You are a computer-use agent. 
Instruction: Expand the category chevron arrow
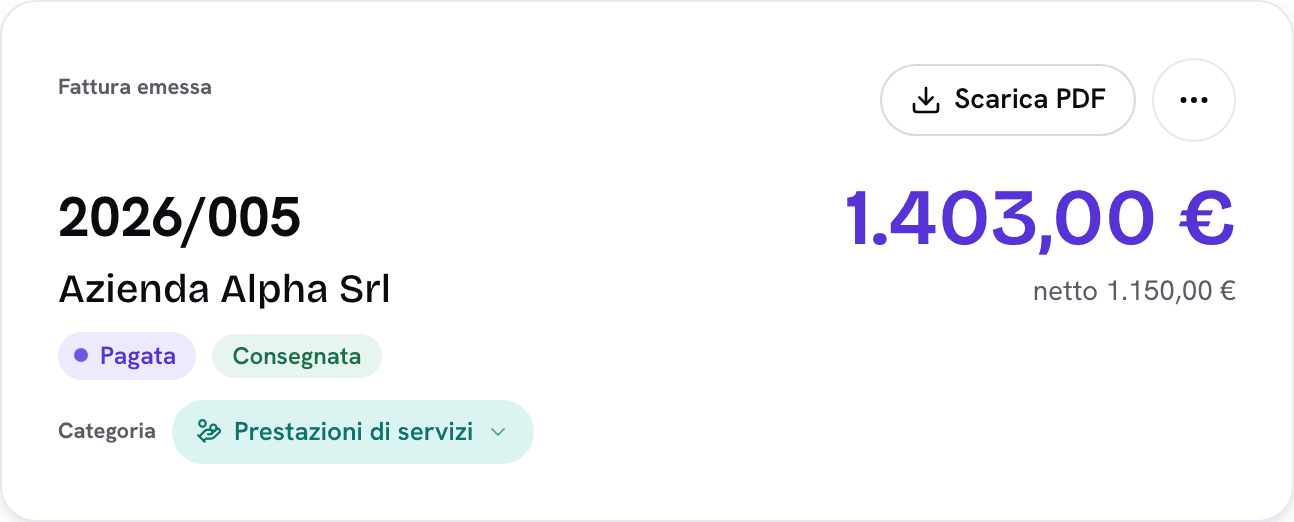click(x=498, y=432)
